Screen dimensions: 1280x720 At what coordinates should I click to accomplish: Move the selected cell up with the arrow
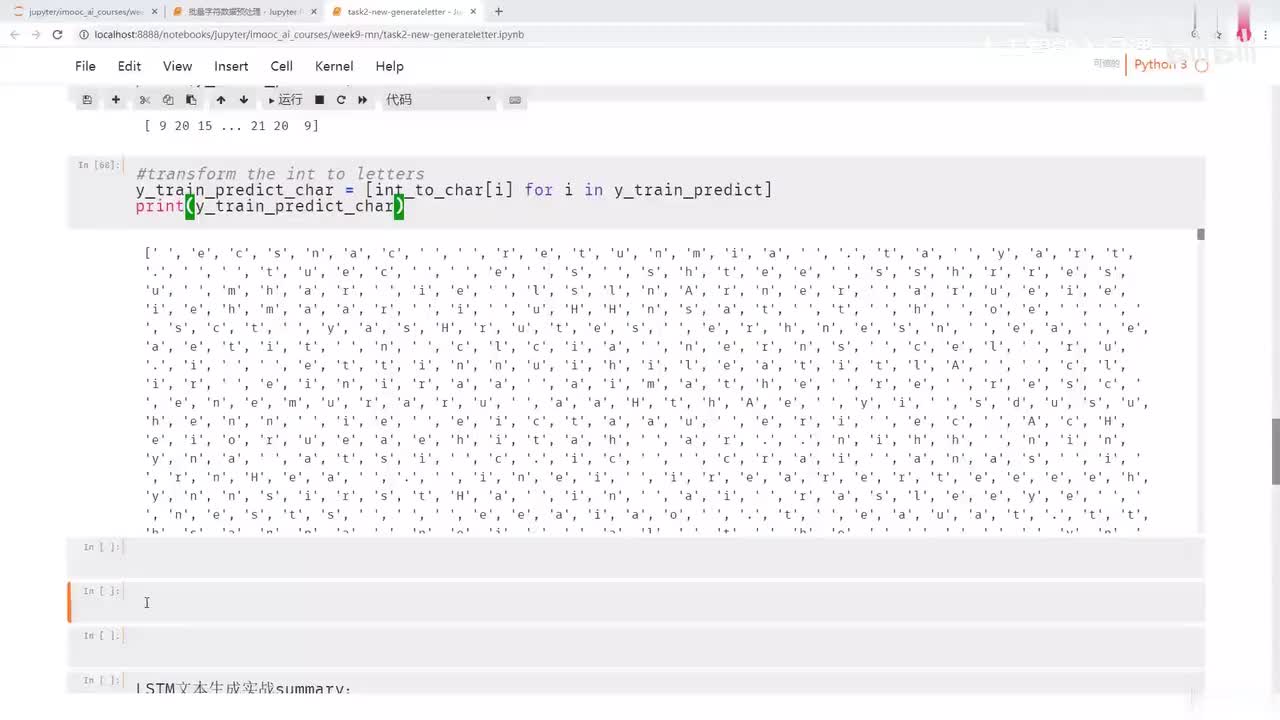[220, 100]
